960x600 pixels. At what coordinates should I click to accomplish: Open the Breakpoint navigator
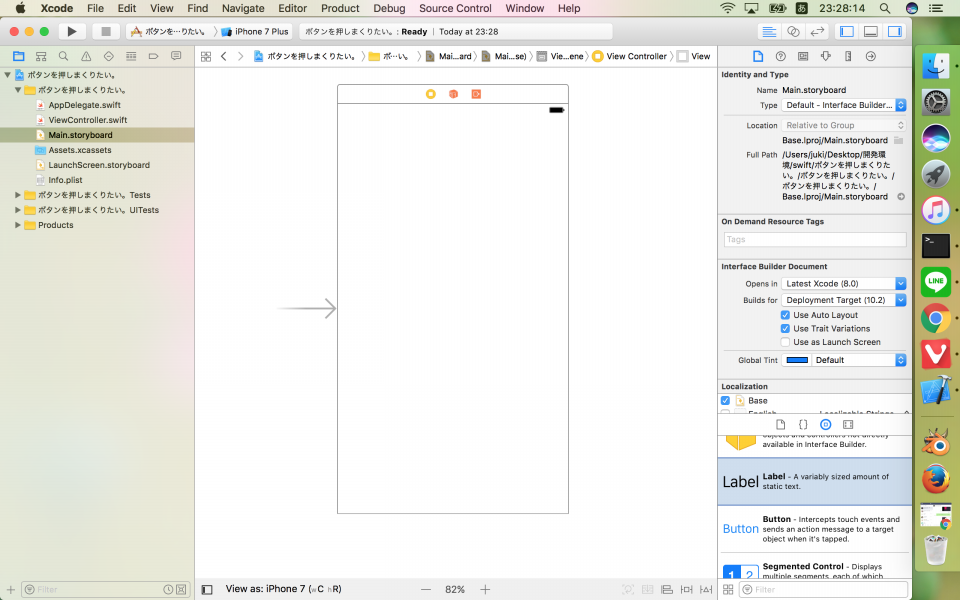(154, 56)
